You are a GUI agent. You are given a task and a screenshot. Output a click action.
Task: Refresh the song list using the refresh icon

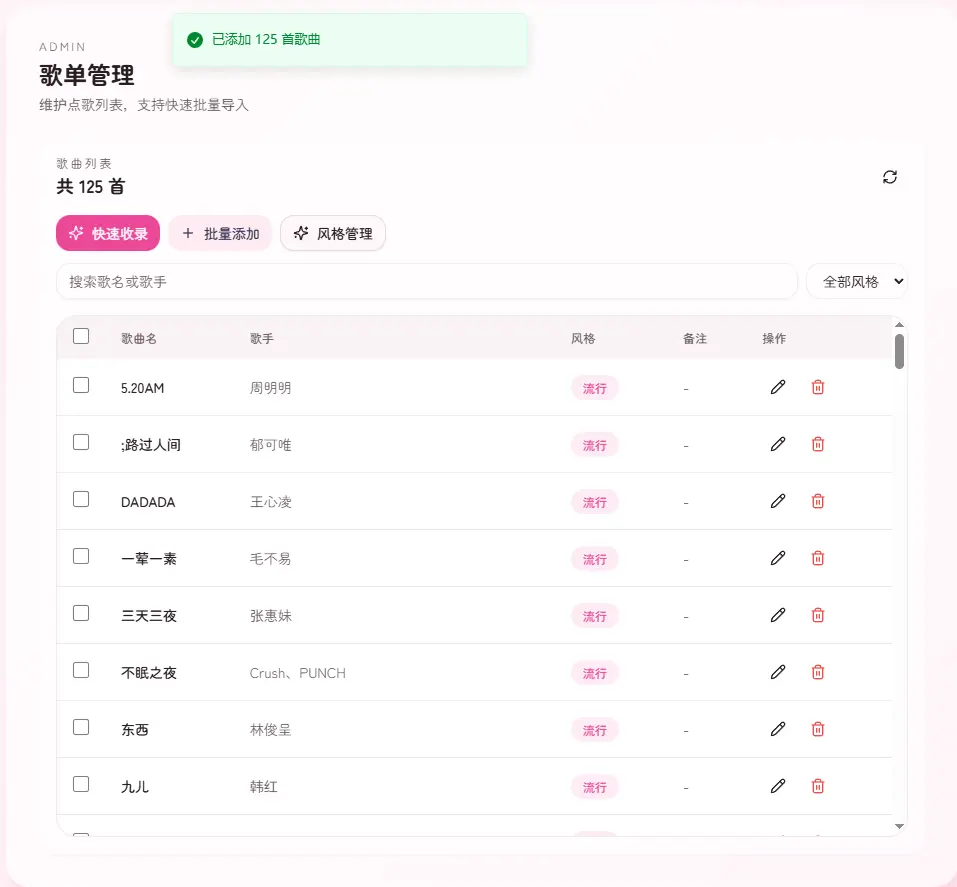[x=889, y=177]
